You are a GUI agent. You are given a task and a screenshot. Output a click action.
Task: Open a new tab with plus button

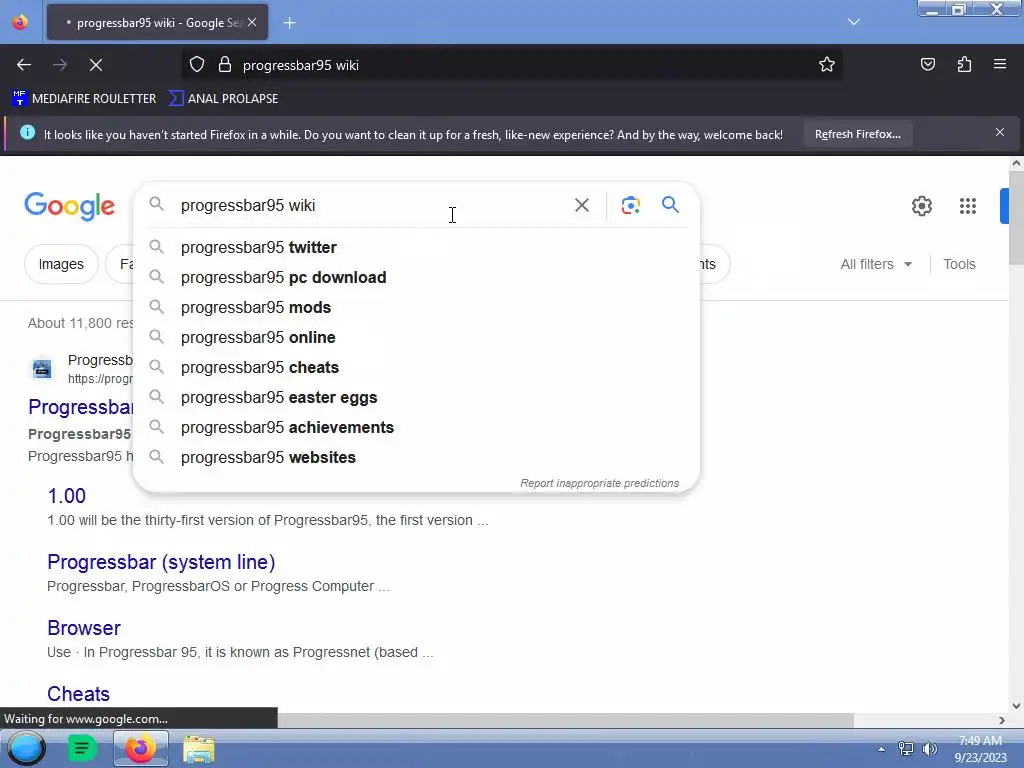click(289, 23)
